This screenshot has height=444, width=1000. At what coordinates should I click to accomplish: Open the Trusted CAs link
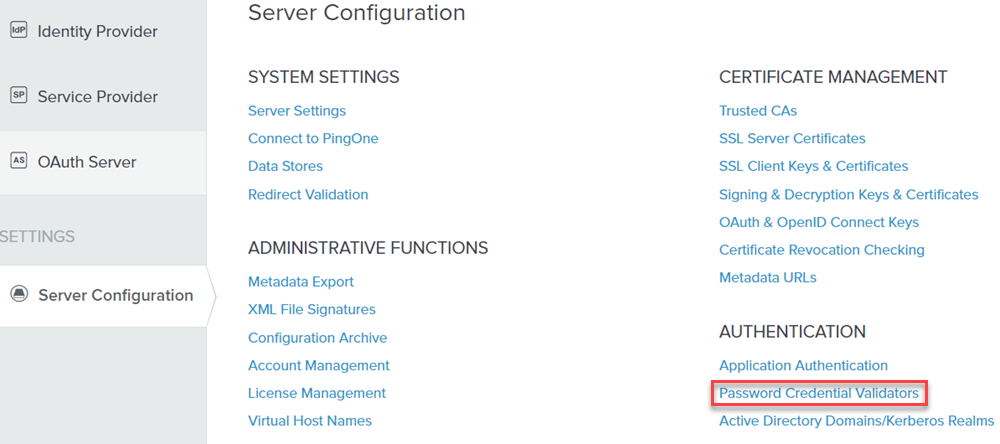[758, 111]
